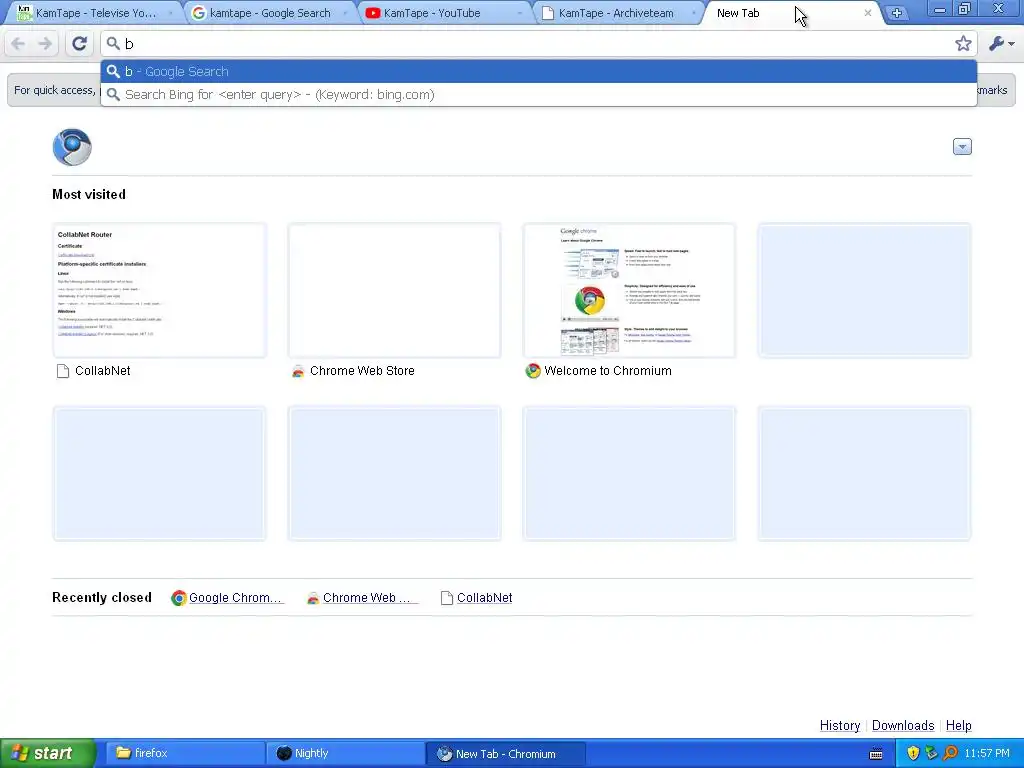Bookmark the page using the star icon

tap(963, 44)
